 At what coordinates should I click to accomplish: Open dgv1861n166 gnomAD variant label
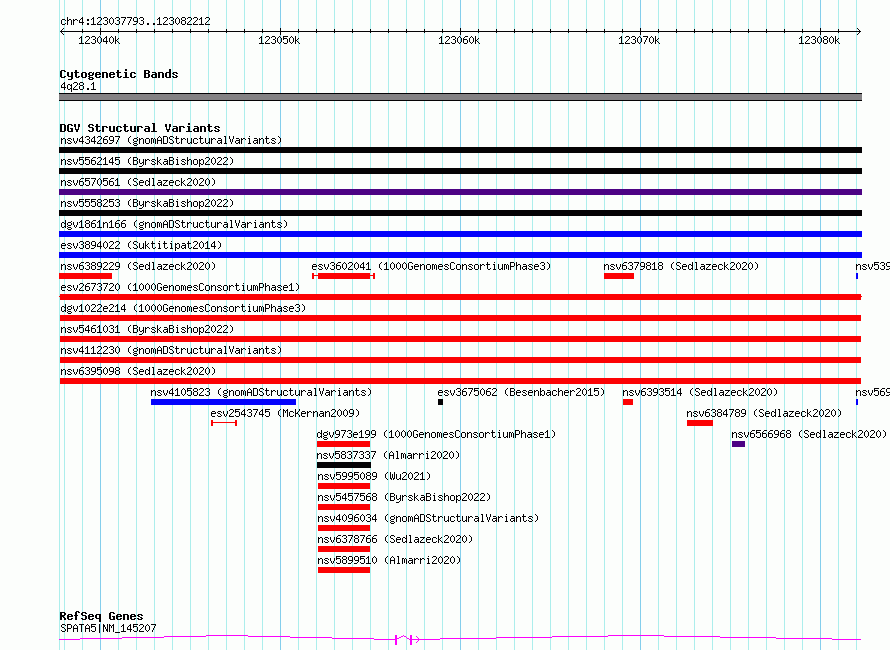(174, 224)
